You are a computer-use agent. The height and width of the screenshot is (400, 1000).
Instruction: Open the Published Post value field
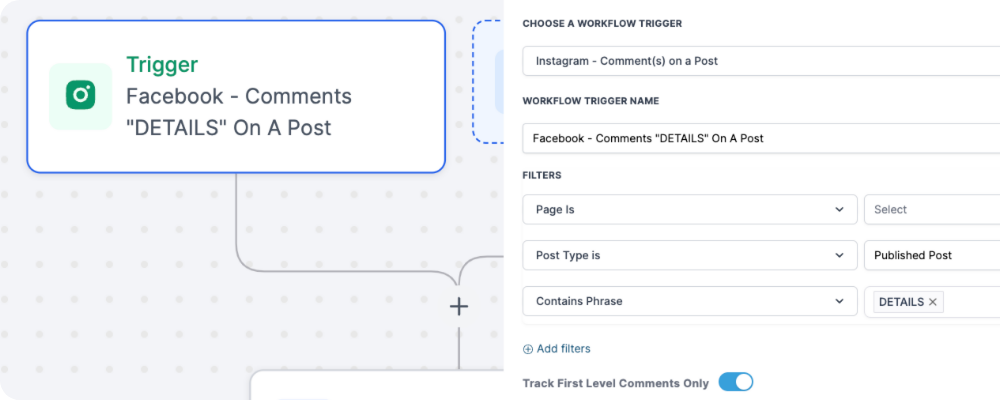coord(932,255)
